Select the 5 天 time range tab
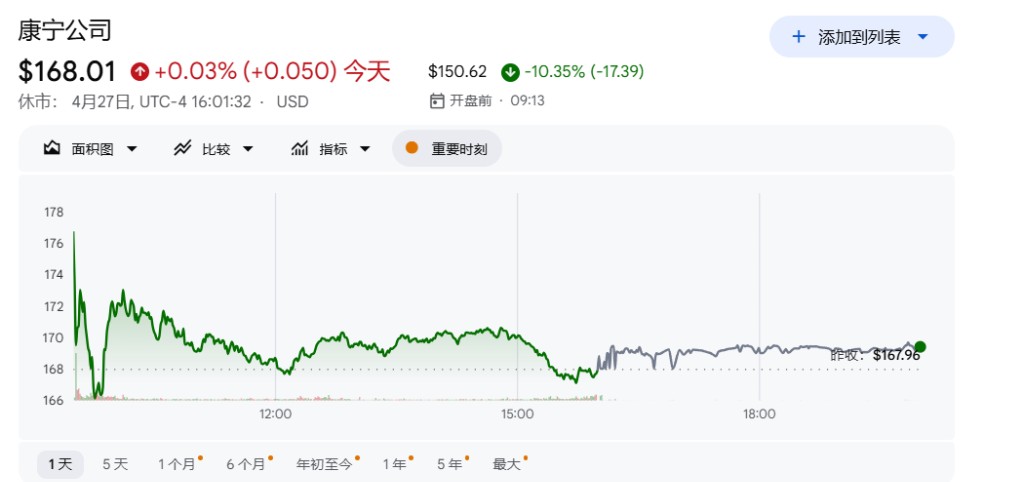 coord(116,464)
